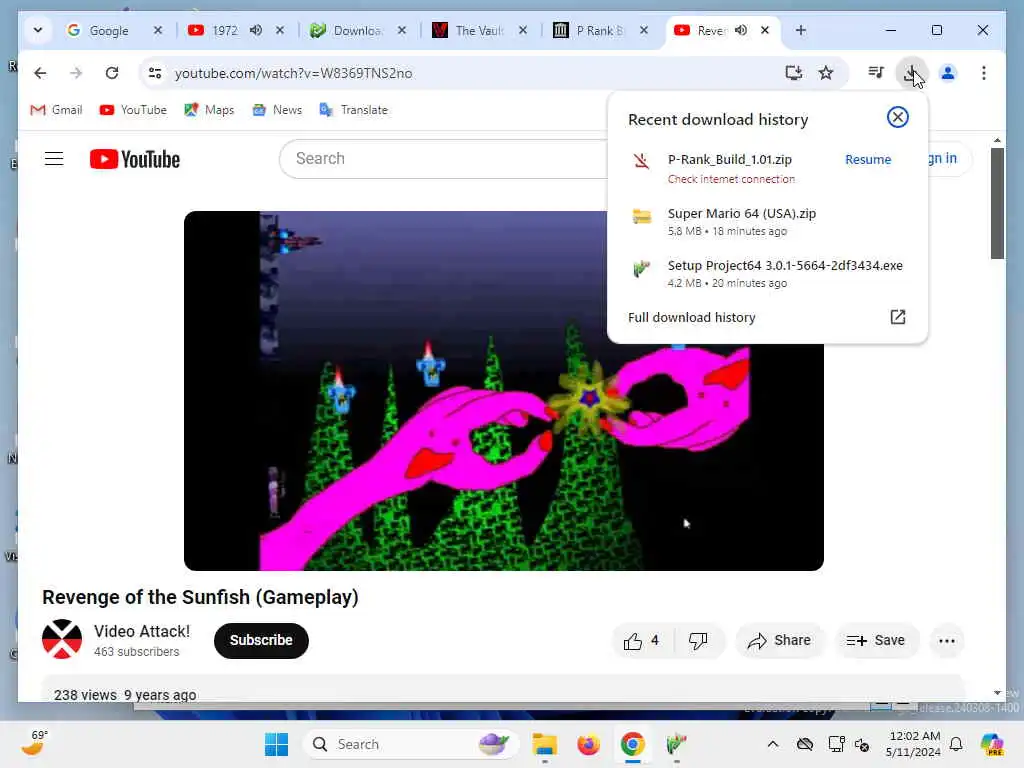Like the video with thumbs up
Viewport: 1024px width, 768px height.
[641, 641]
